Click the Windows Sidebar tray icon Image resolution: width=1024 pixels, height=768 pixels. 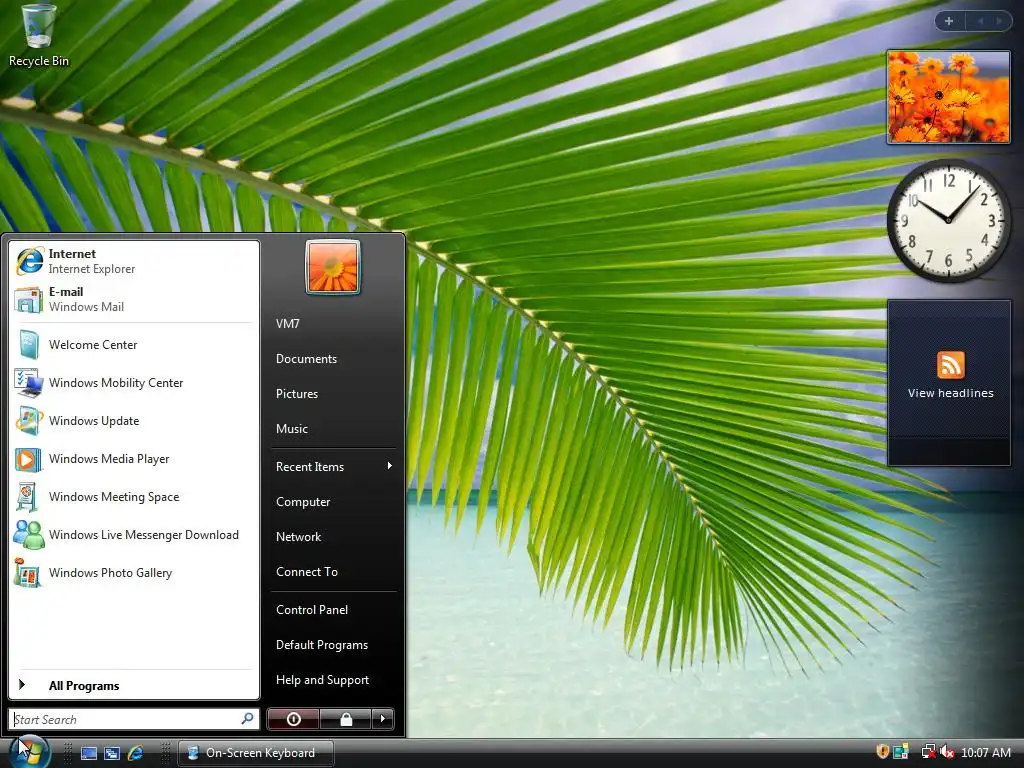click(901, 752)
